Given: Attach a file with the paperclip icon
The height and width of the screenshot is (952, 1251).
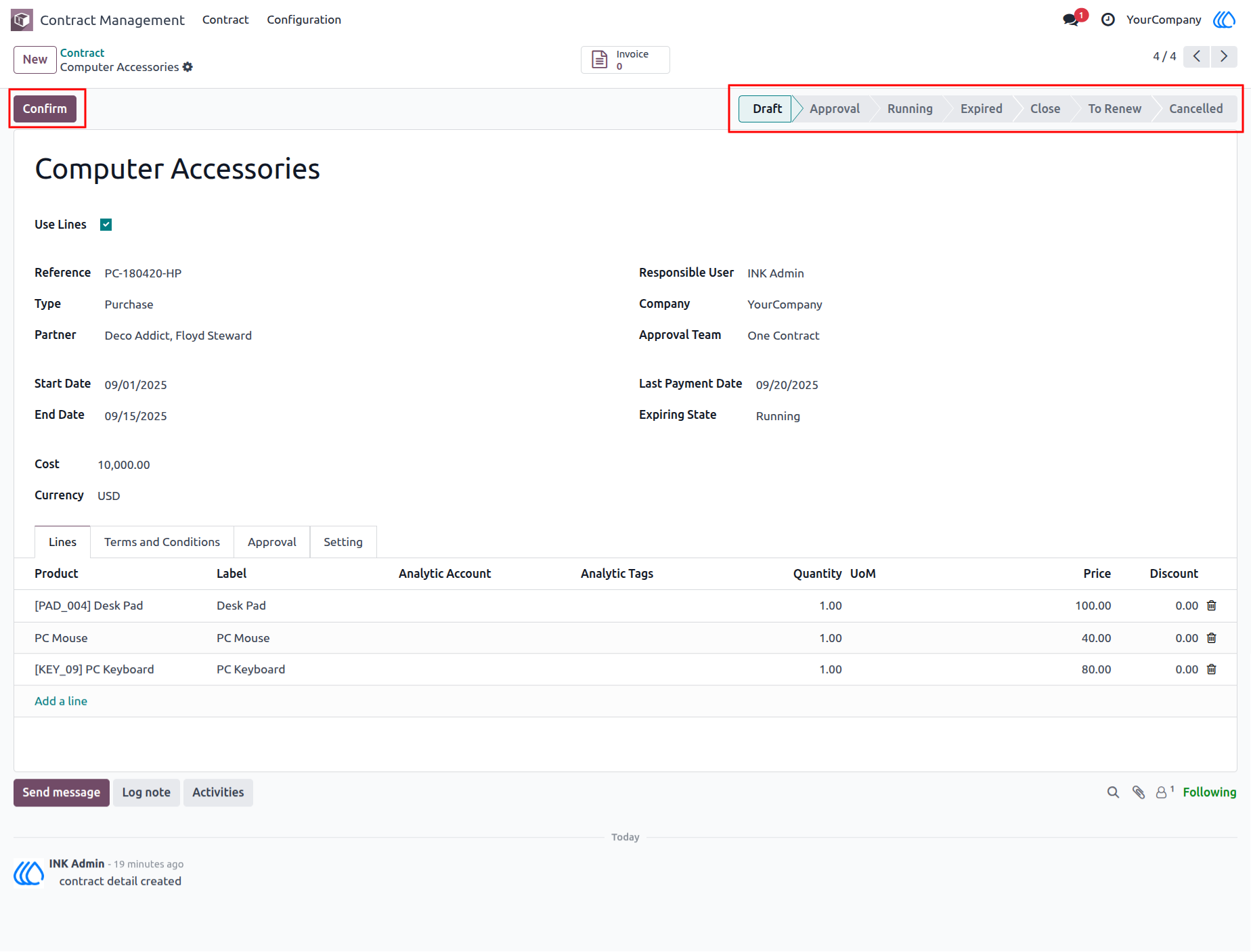Looking at the screenshot, I should point(1139,792).
